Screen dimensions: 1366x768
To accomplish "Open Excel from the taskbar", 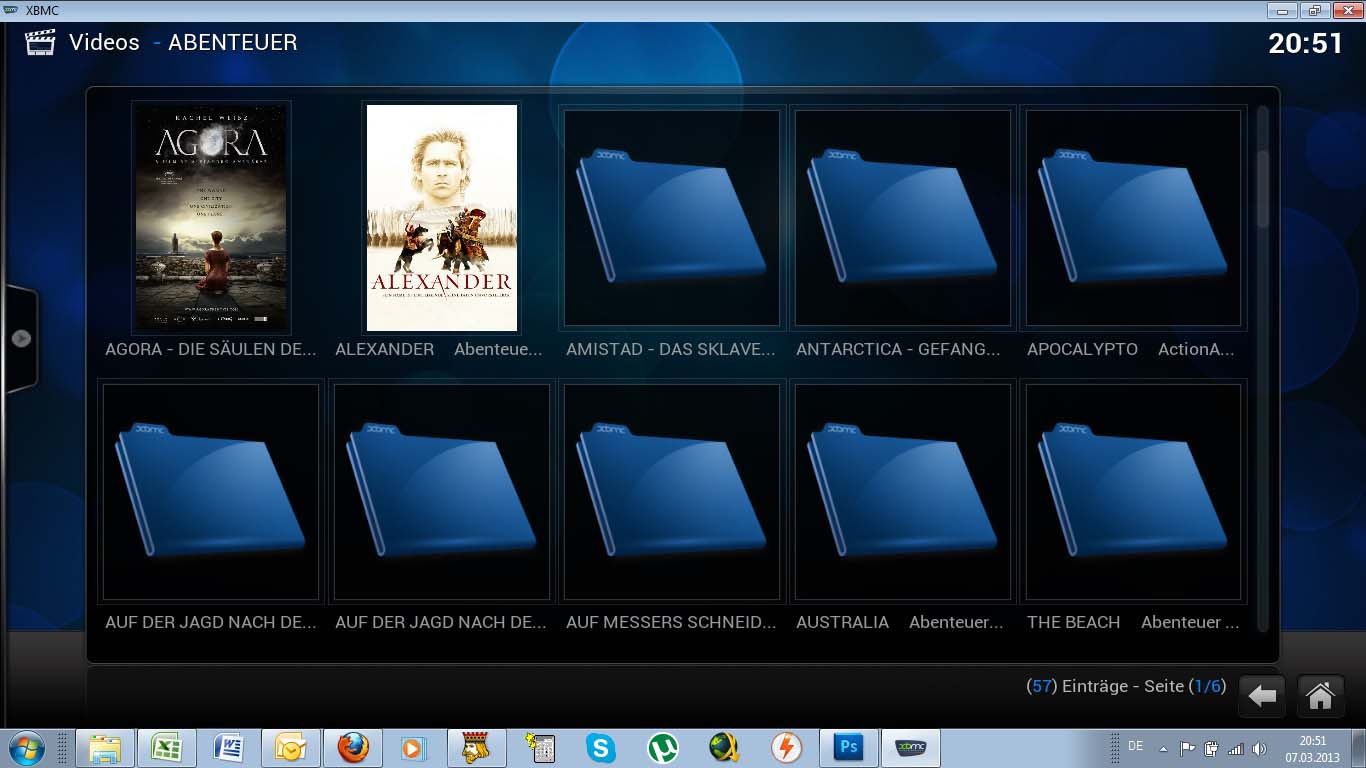I will [166, 748].
